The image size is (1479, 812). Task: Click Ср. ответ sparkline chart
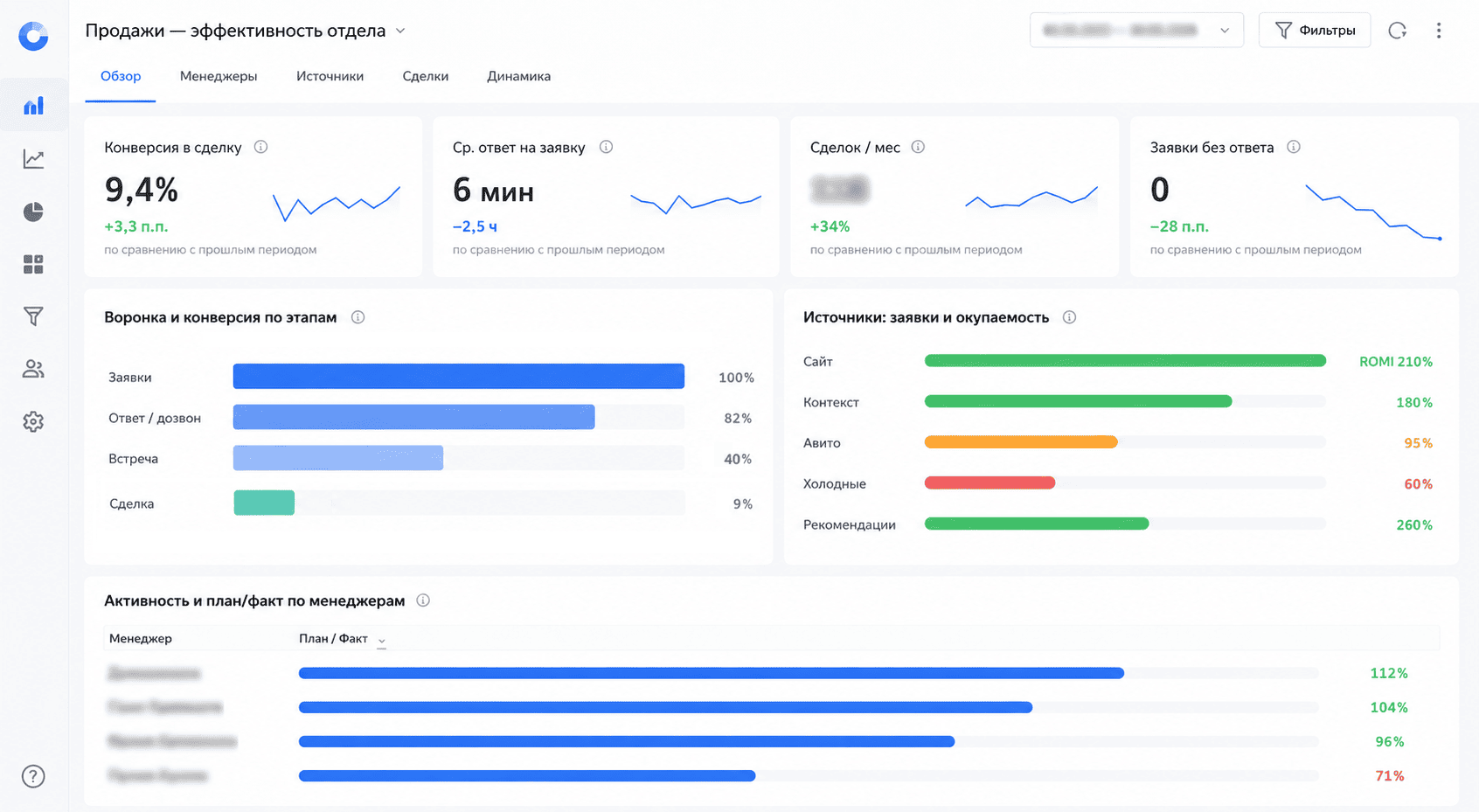[x=696, y=203]
